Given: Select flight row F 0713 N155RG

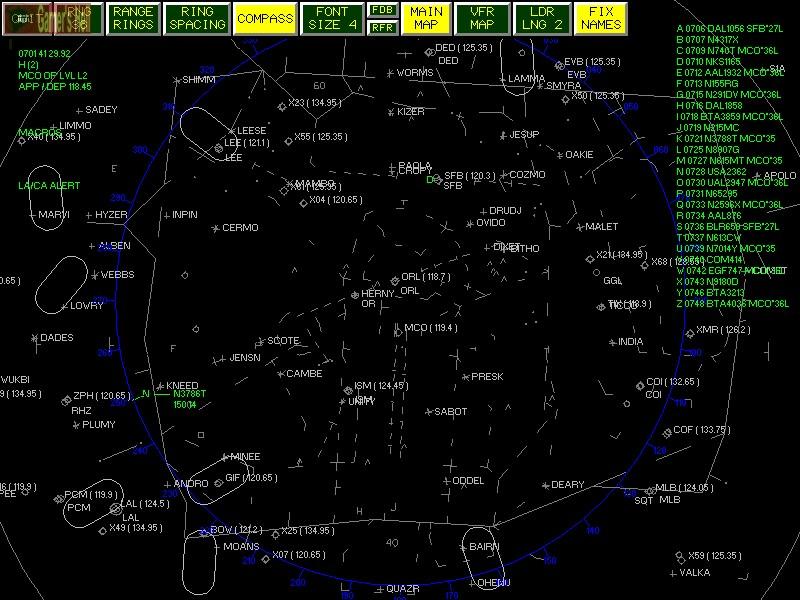Looking at the screenshot, I should click(707, 84).
